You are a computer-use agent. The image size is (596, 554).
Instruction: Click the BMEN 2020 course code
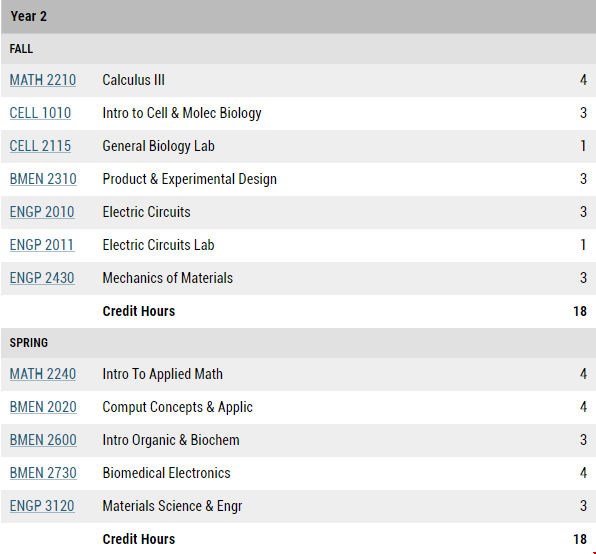tap(43, 407)
